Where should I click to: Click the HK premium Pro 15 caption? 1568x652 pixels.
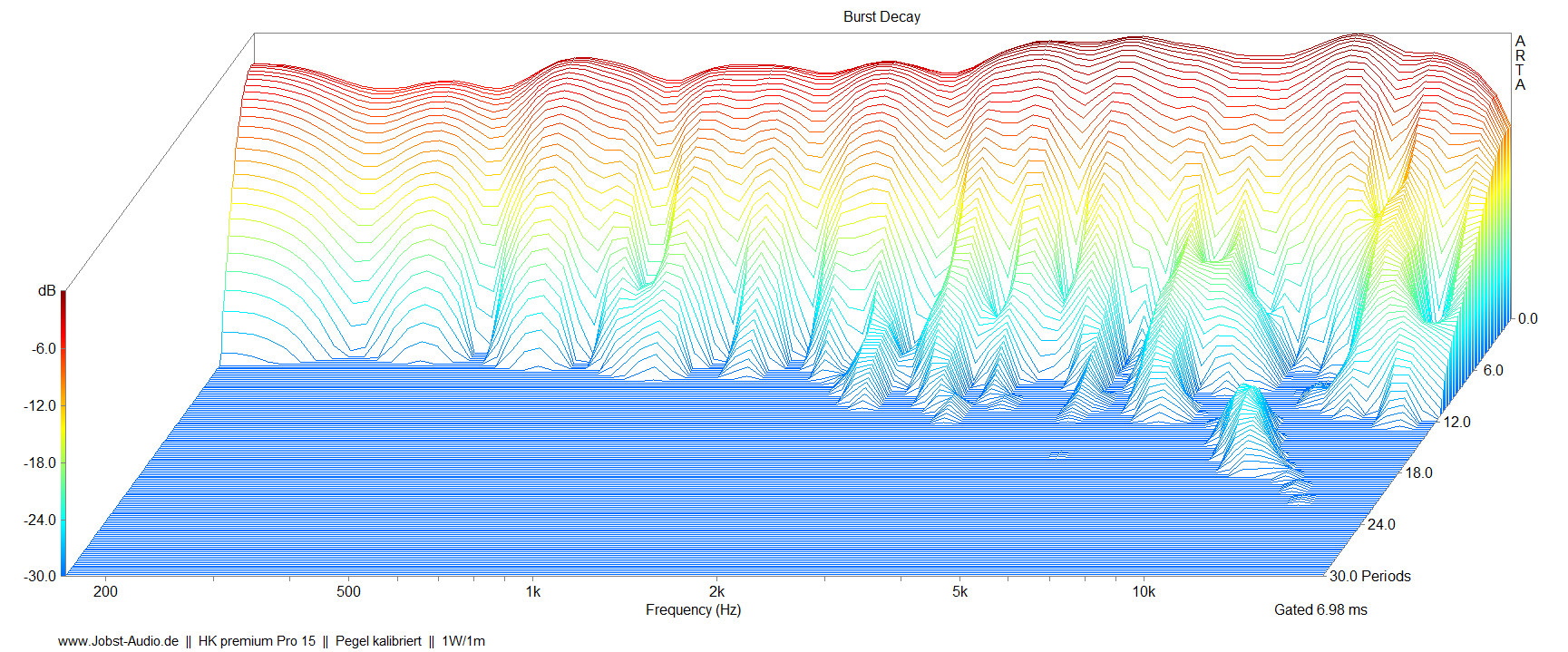pos(257,640)
